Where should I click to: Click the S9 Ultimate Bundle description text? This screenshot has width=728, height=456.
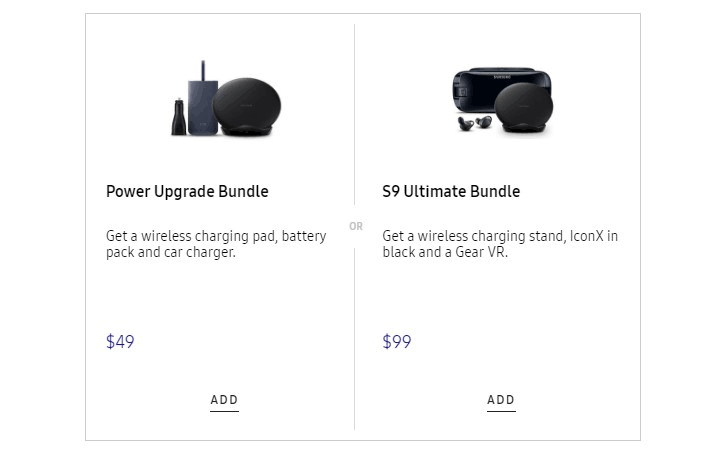(x=500, y=244)
